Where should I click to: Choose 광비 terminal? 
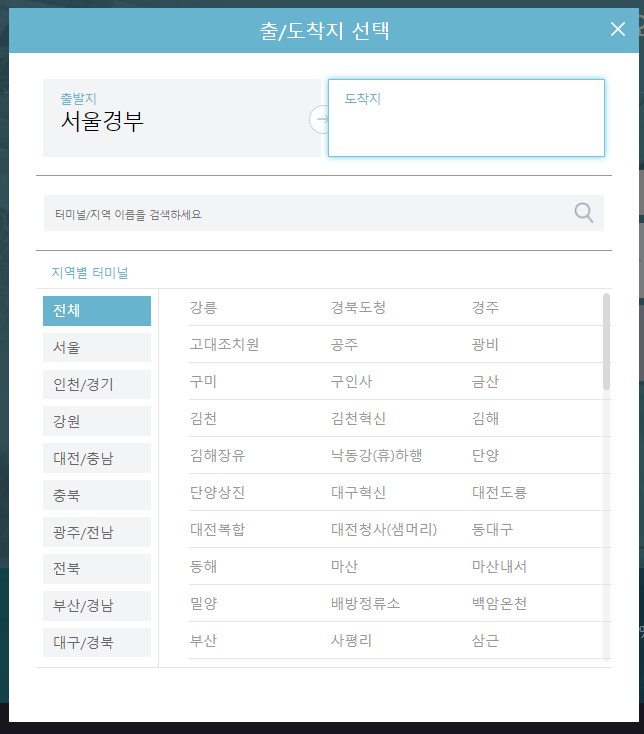[485, 345]
